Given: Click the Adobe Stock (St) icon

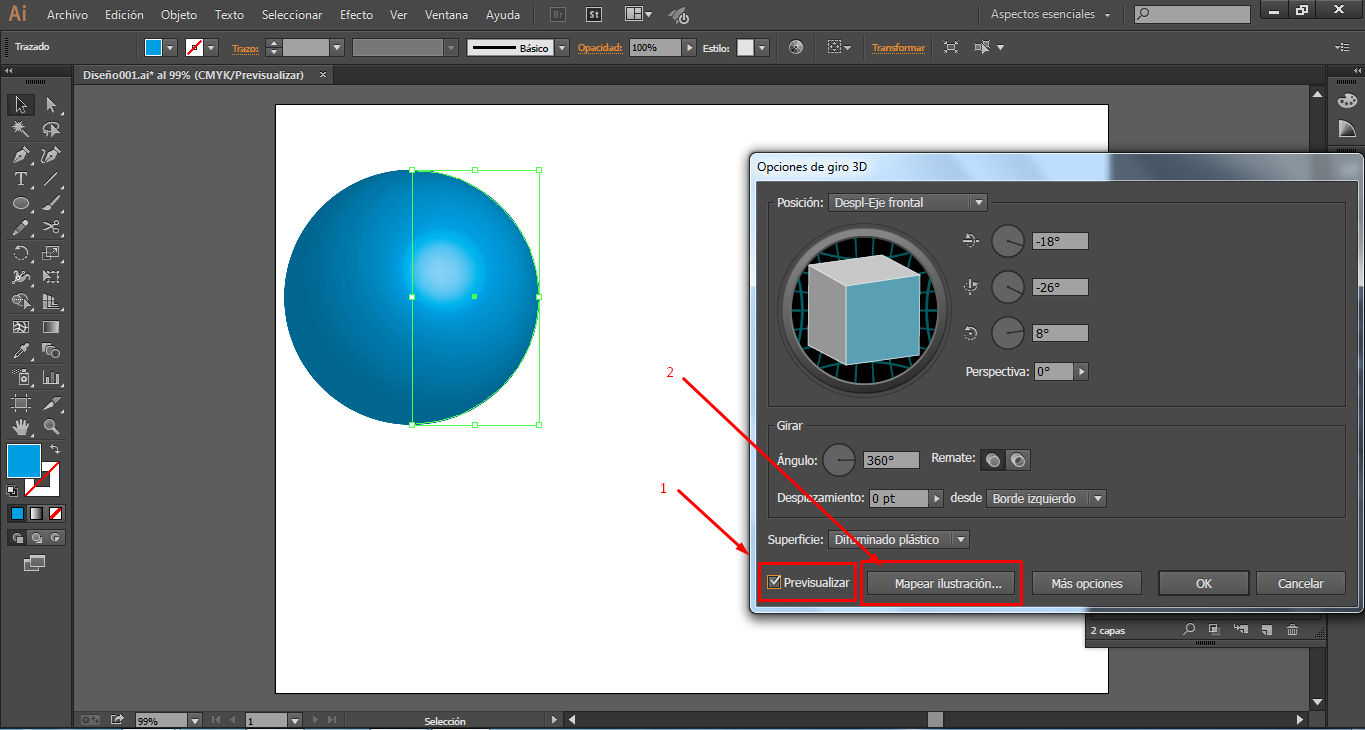Looking at the screenshot, I should [594, 15].
